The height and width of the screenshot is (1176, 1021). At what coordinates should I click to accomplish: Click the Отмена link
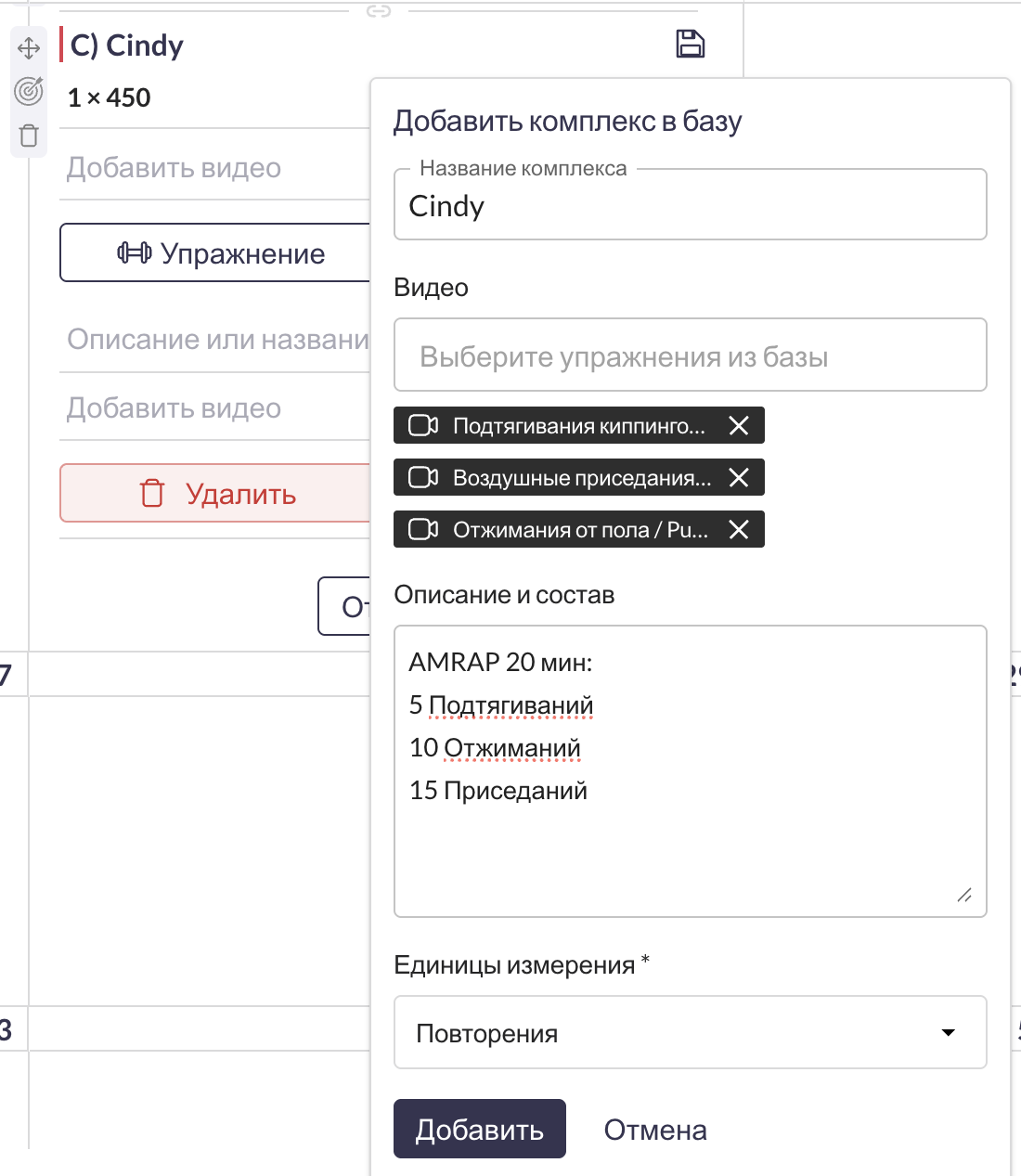coord(655,1130)
